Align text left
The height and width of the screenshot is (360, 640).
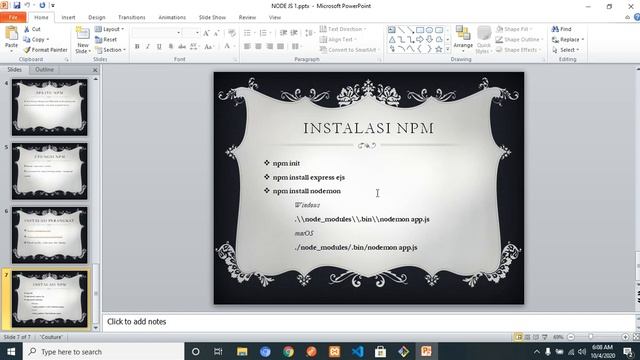coord(247,47)
